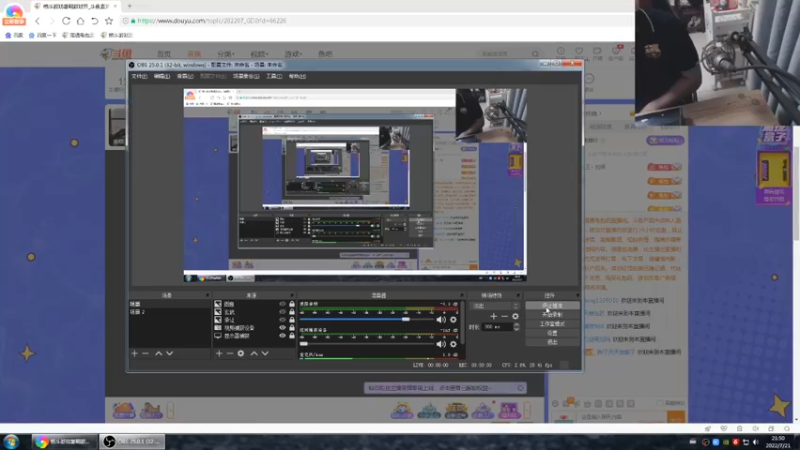Open the OBS 场景集合 menu
Image resolution: width=800 pixels, height=450 pixels.
coord(246,77)
